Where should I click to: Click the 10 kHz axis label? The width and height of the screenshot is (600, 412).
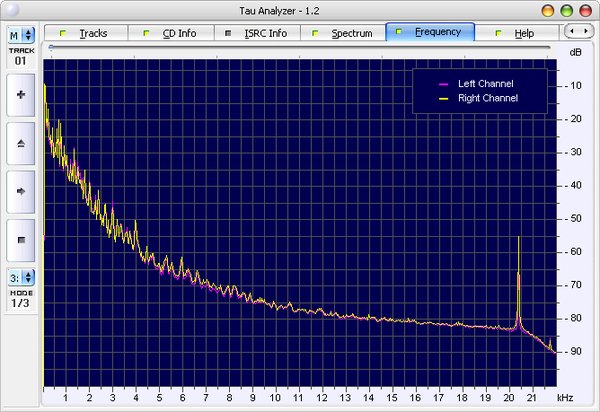tap(275, 398)
